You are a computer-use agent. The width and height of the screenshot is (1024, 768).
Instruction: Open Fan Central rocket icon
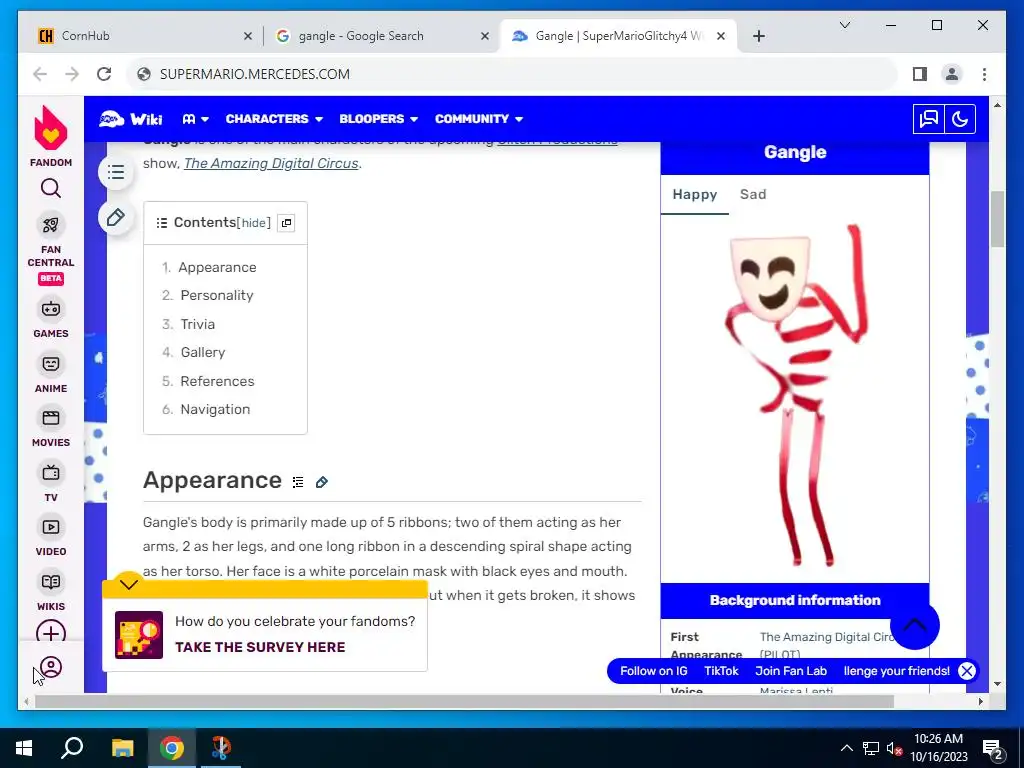pyautogui.click(x=50, y=225)
